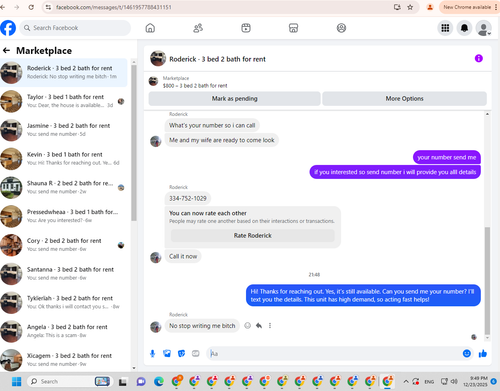Screen dimensions: 500x391
Task: Open Xicagem 3 bed 2 bath chat
Action: click(x=64, y=360)
